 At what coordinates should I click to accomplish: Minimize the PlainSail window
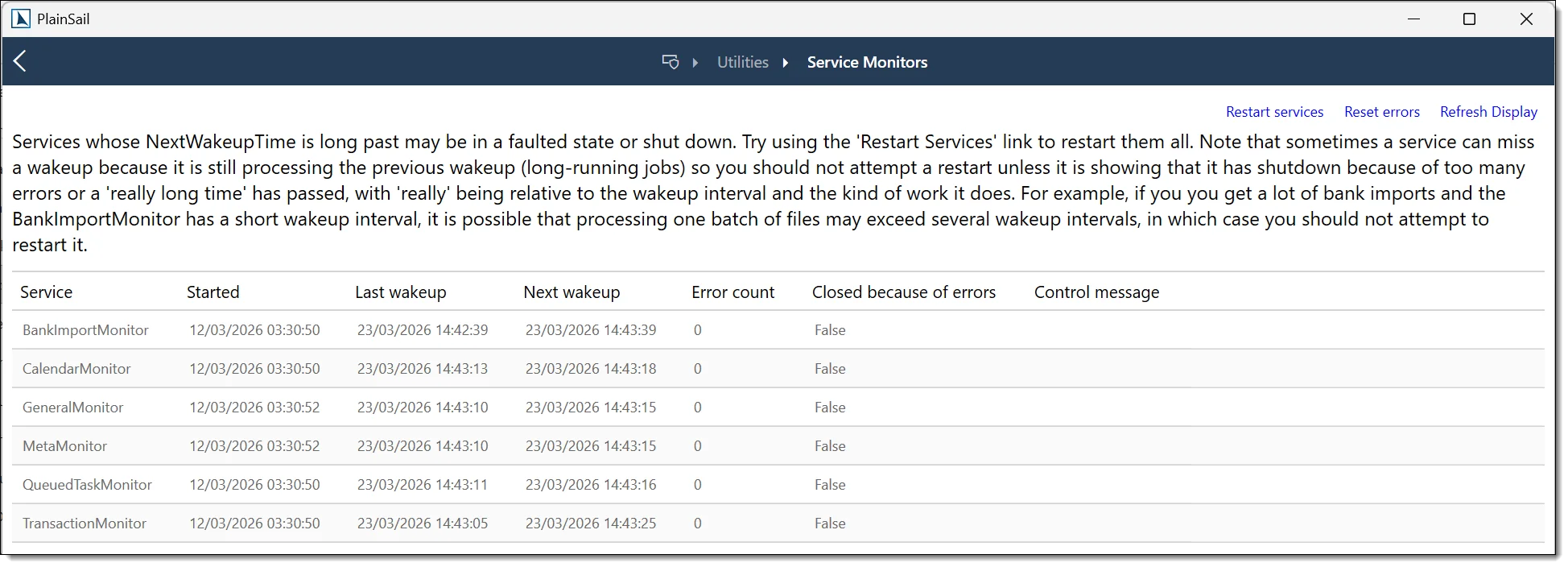coord(1413,19)
